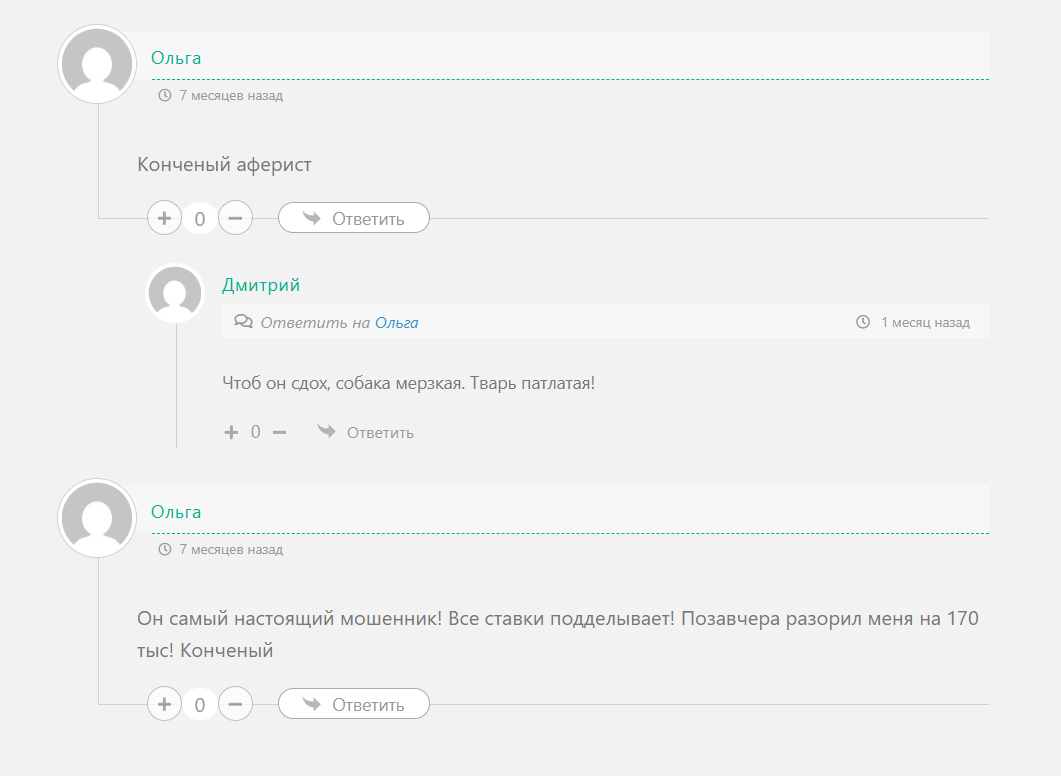Open Дмитрий's author name link
Image resolution: width=1061 pixels, height=776 pixels.
click(x=261, y=285)
